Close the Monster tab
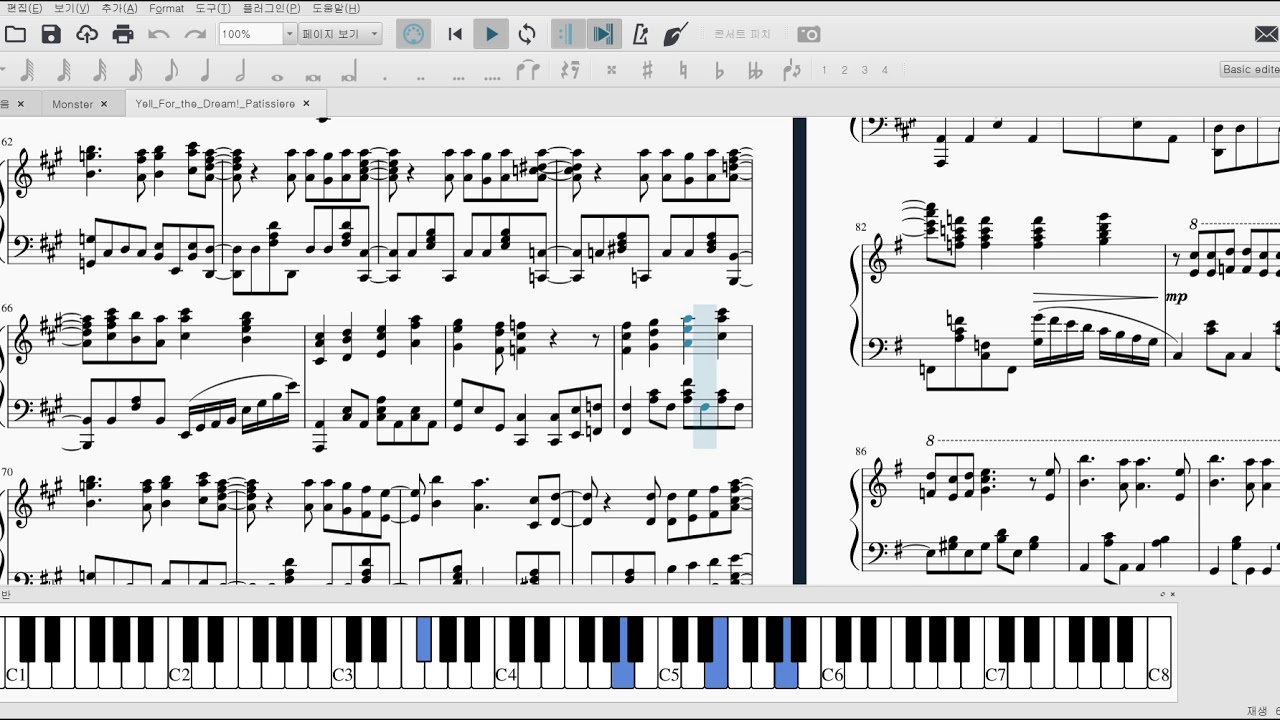 (104, 104)
